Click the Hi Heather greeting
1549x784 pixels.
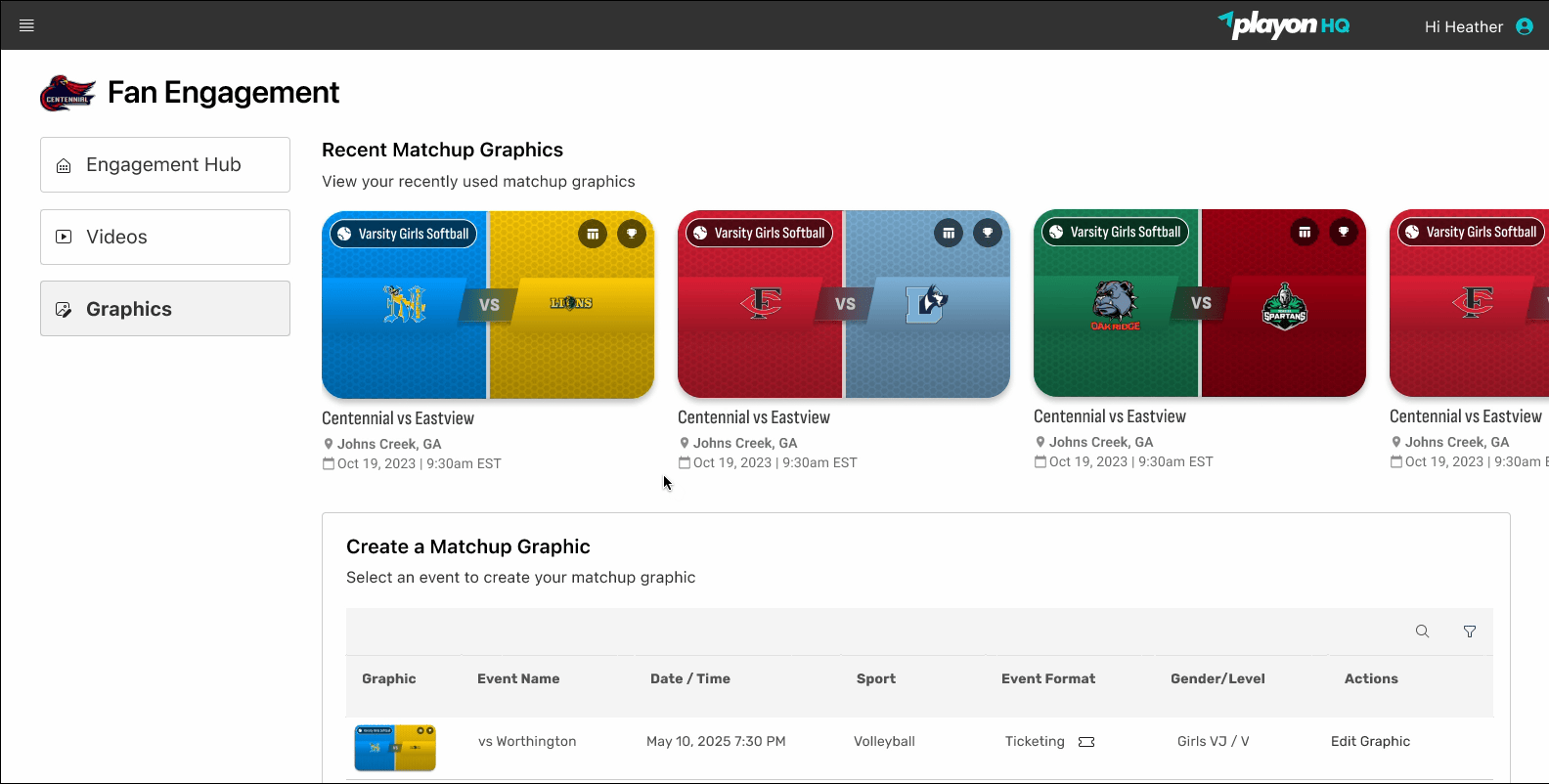(x=1463, y=26)
